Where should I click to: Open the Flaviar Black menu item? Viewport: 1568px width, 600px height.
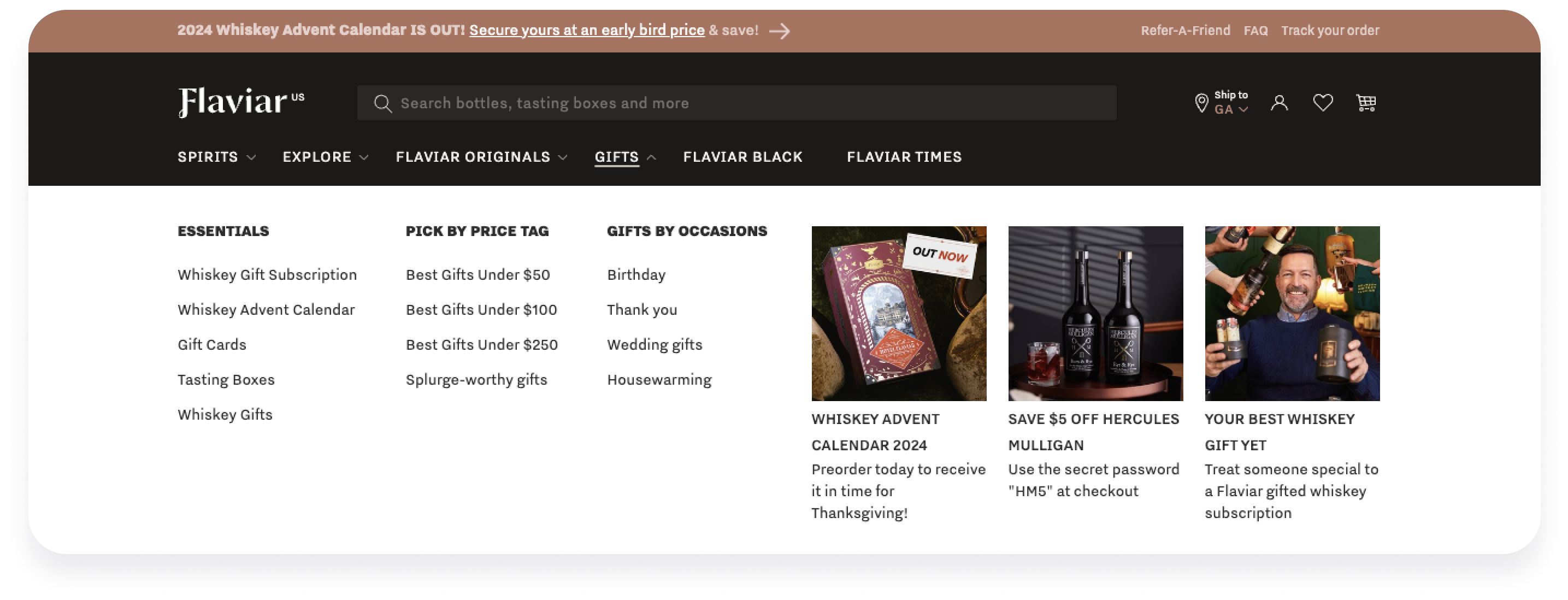[742, 157]
